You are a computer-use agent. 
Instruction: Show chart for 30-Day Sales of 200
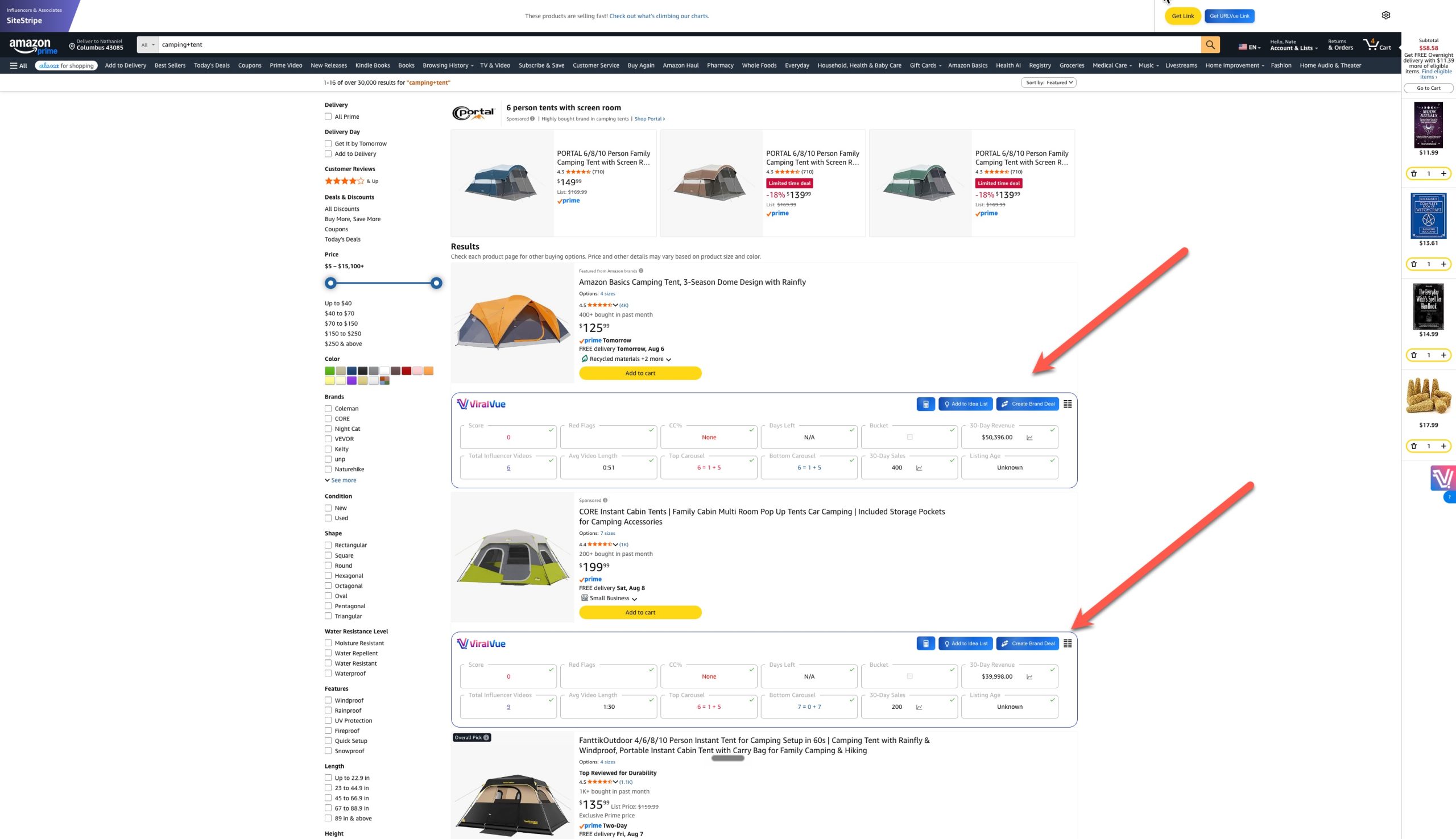click(x=919, y=707)
